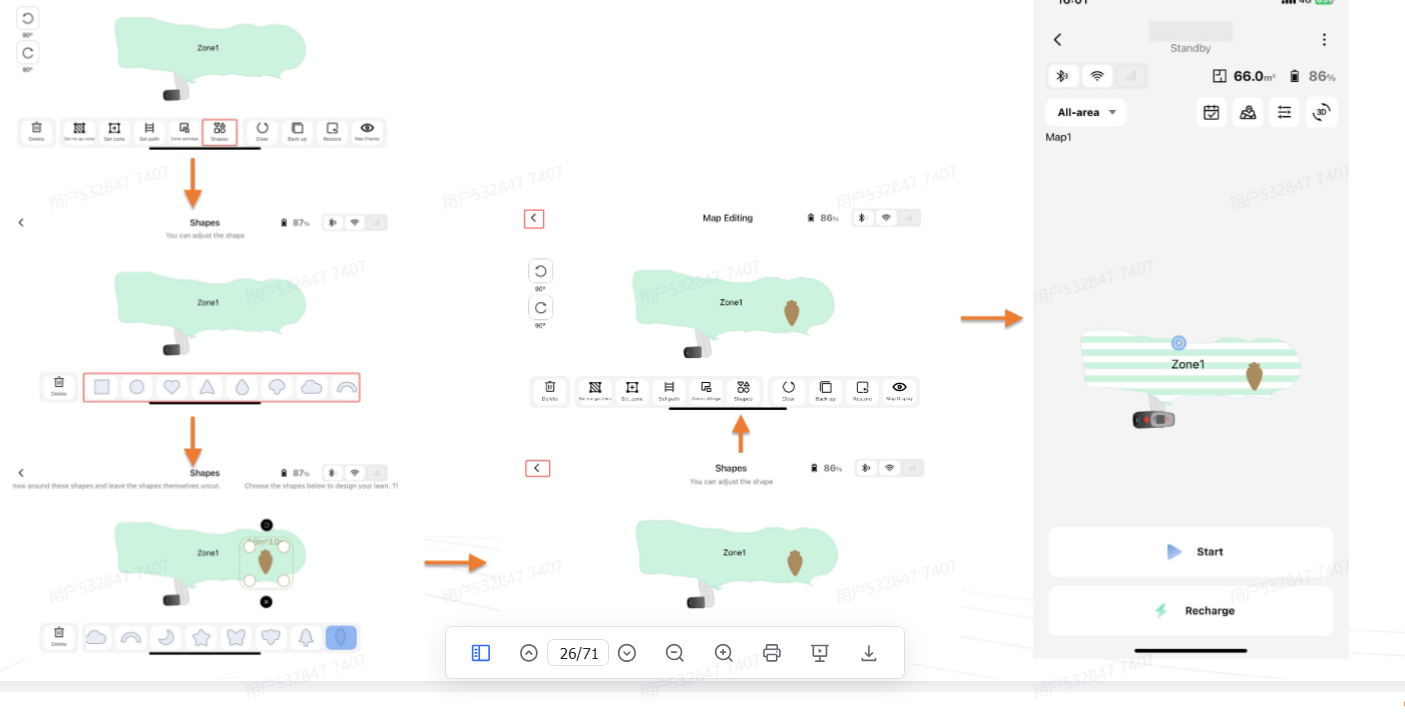Viewport: 1405px width, 716px height.
Task: Open the schedule calendar icon on Standby screen
Action: coord(1212,112)
